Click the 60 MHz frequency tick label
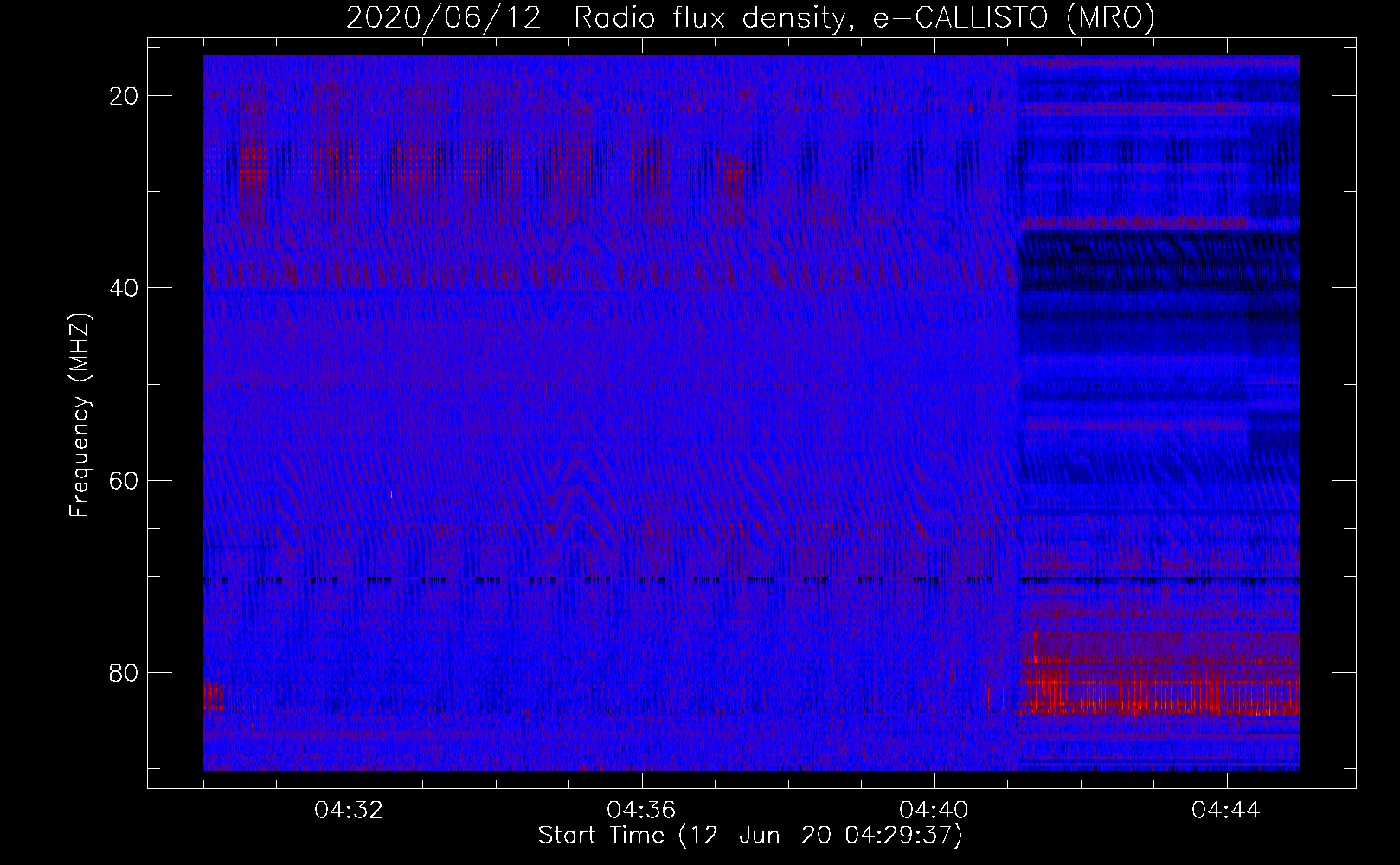1400x865 pixels. pyautogui.click(x=124, y=480)
